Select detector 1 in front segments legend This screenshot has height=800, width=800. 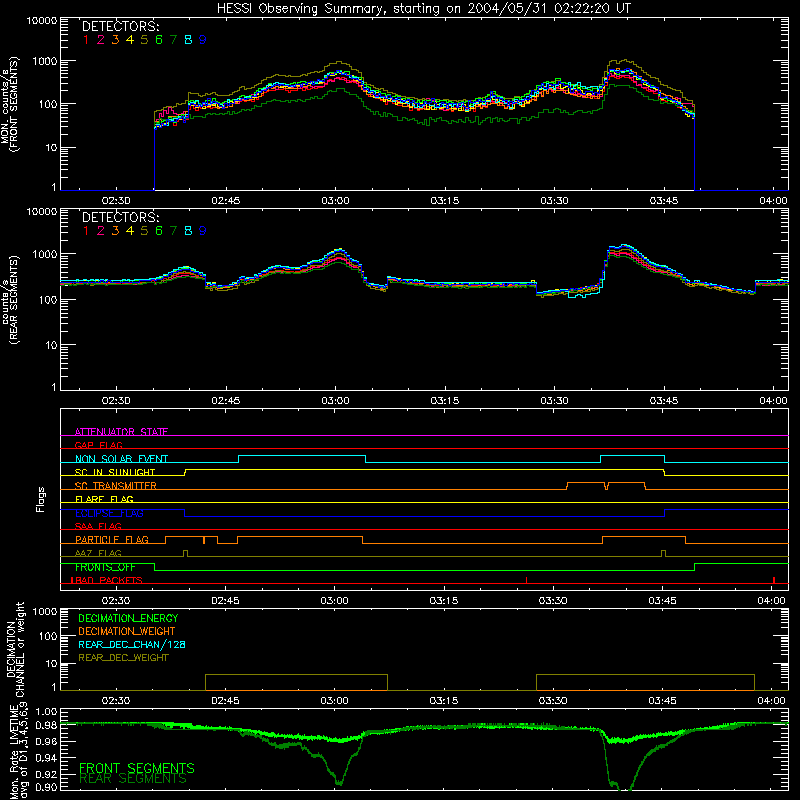[86, 40]
